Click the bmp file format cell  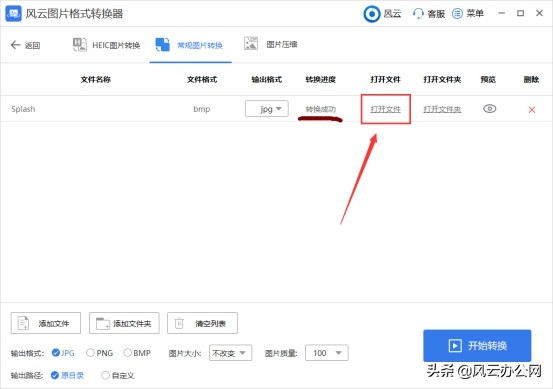click(x=202, y=109)
